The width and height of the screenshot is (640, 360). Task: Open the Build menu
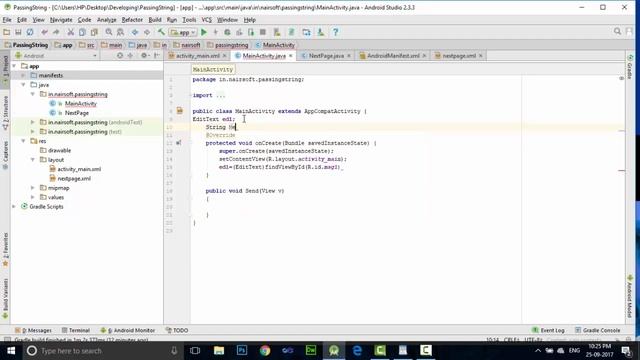pos(155,20)
